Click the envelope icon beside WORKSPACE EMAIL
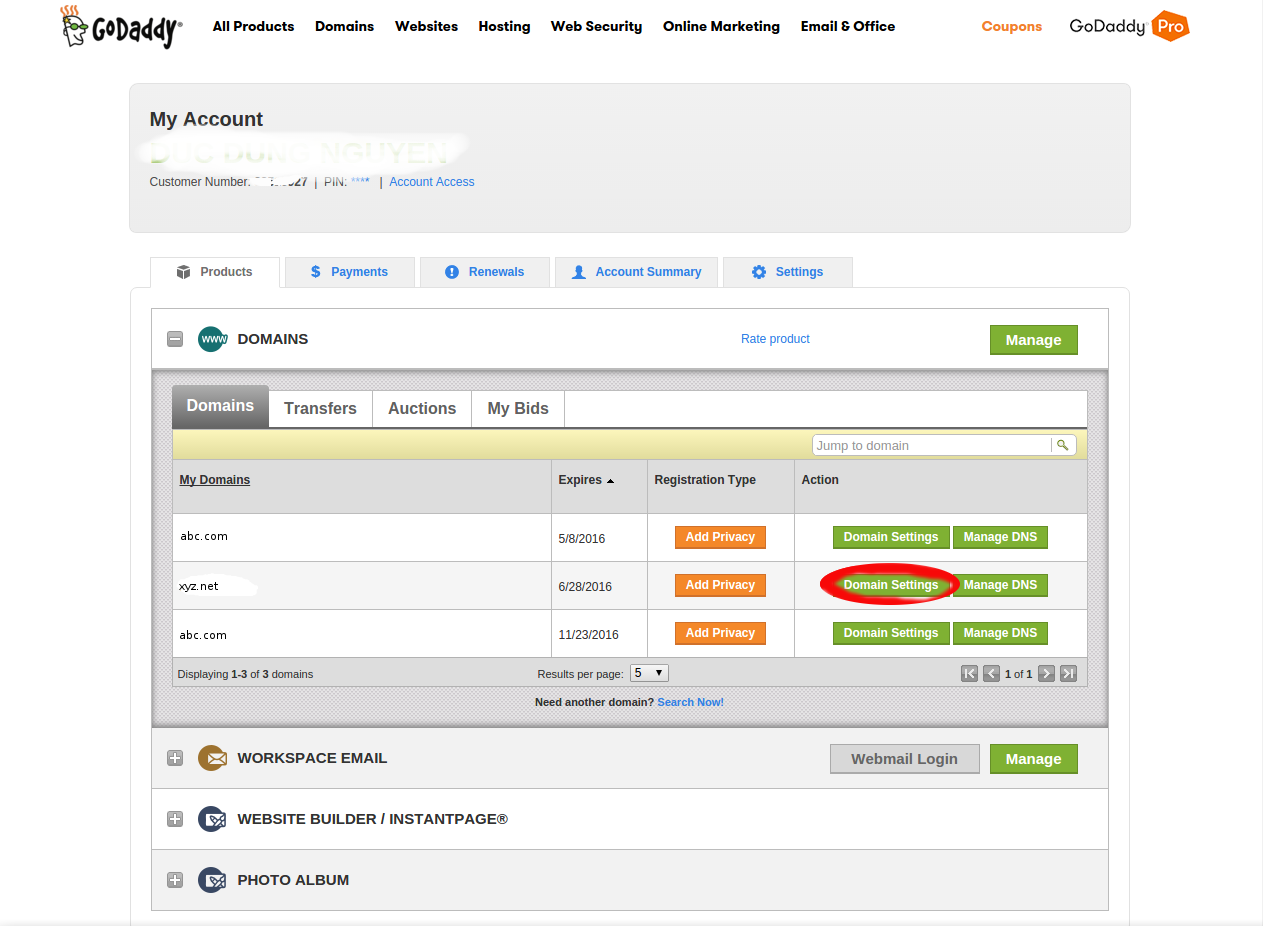The image size is (1263, 926). [x=213, y=758]
